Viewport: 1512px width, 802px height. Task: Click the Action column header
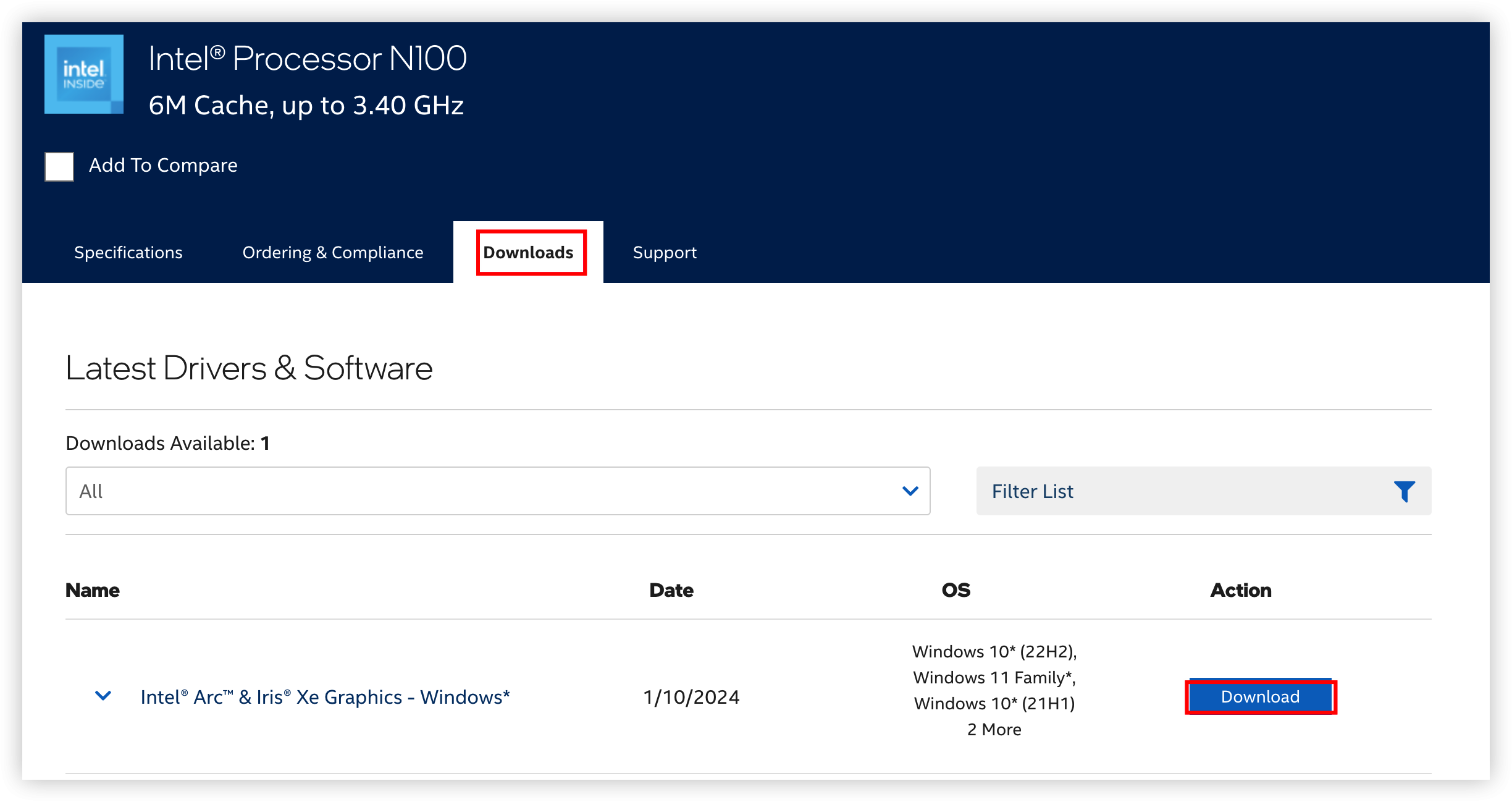1240,591
